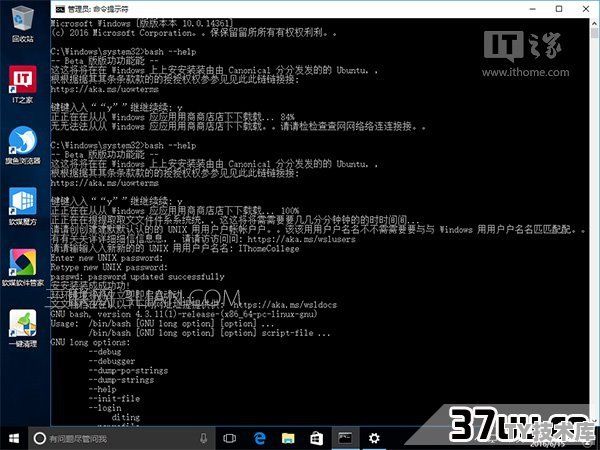Click the 'GNU long options:' line

[90, 342]
